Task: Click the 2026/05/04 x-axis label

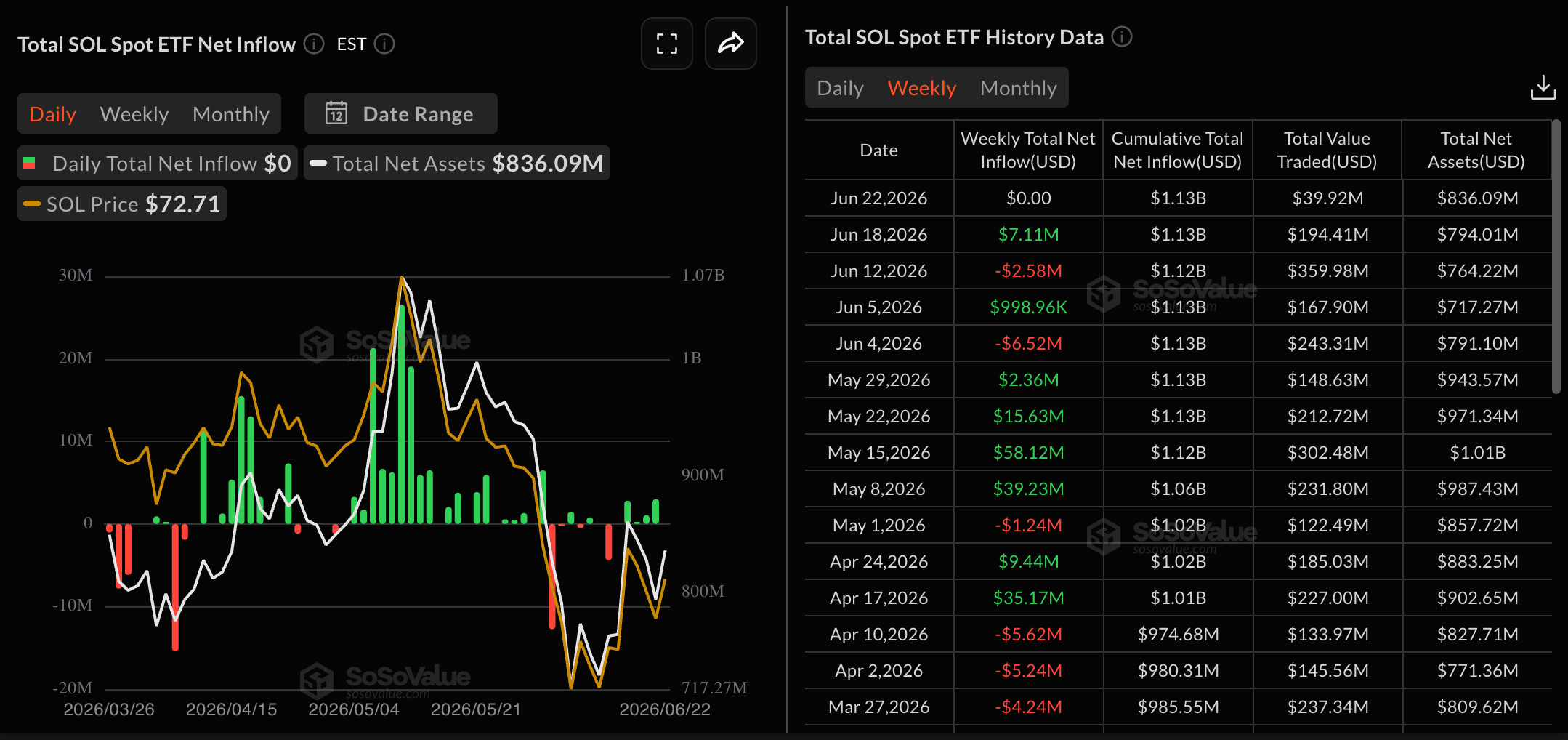Action: click(x=354, y=709)
